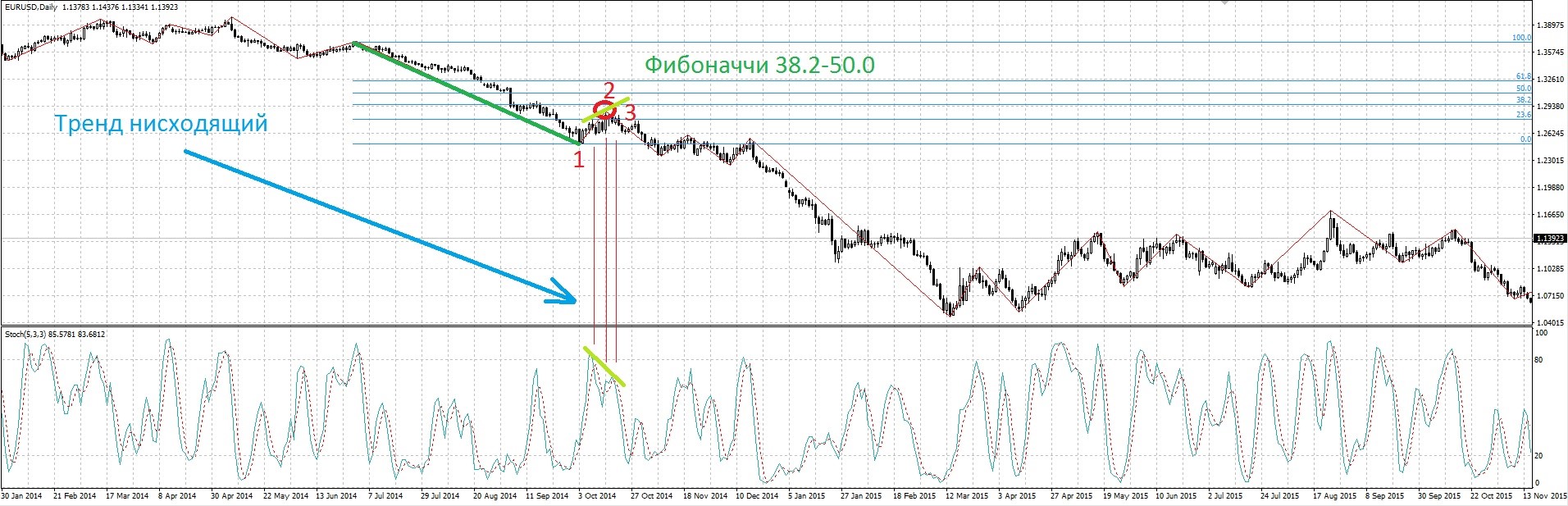Screen dimensions: 1568x506
Task: Click the 3 Oct 2014 date label
Action: 597,496
